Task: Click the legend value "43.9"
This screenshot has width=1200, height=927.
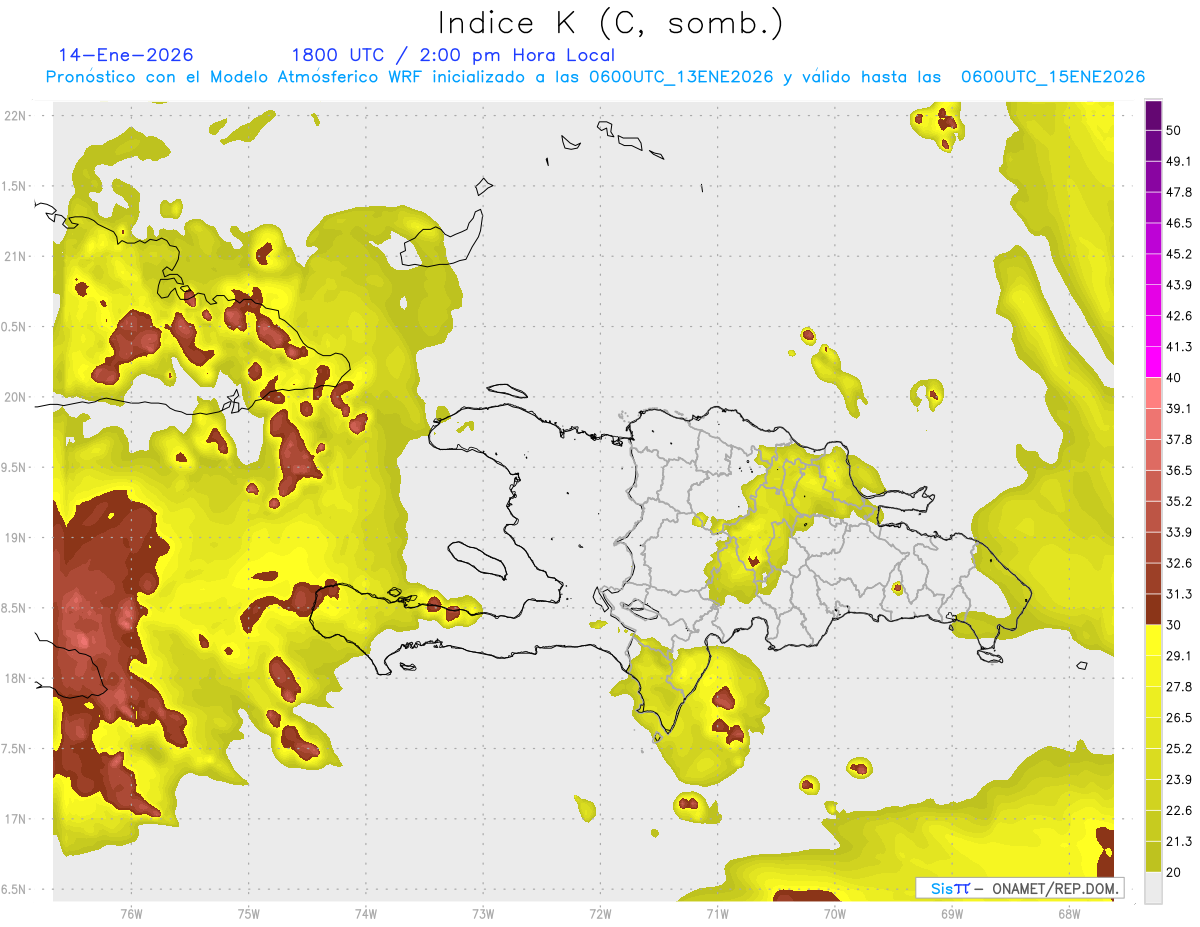Action: tap(1179, 285)
